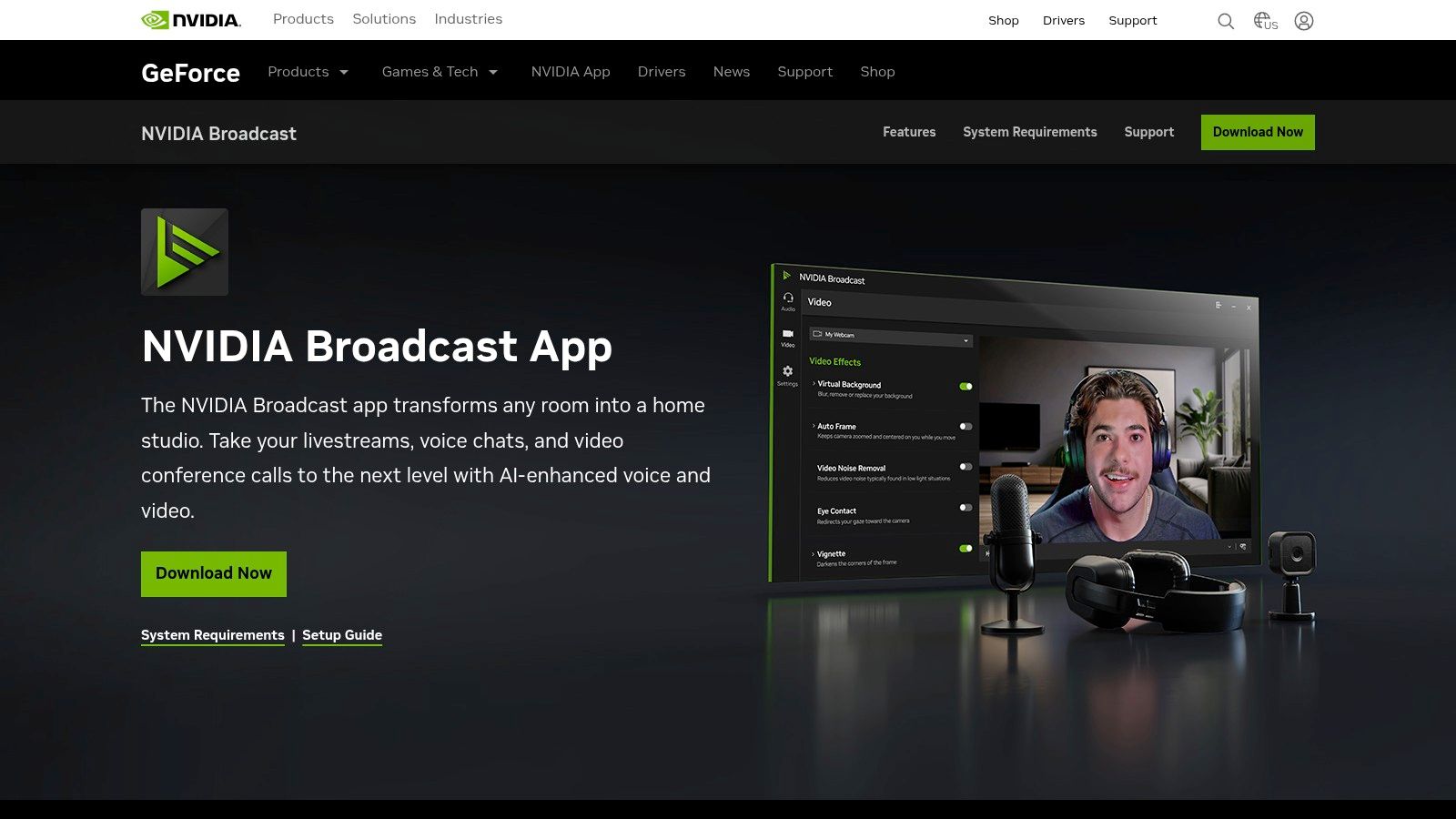
Task: Click the user account icon
Action: tap(1305, 20)
